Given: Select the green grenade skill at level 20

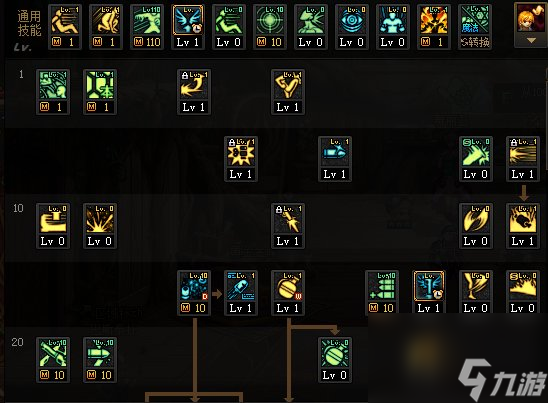Looking at the screenshot, I should tap(335, 360).
